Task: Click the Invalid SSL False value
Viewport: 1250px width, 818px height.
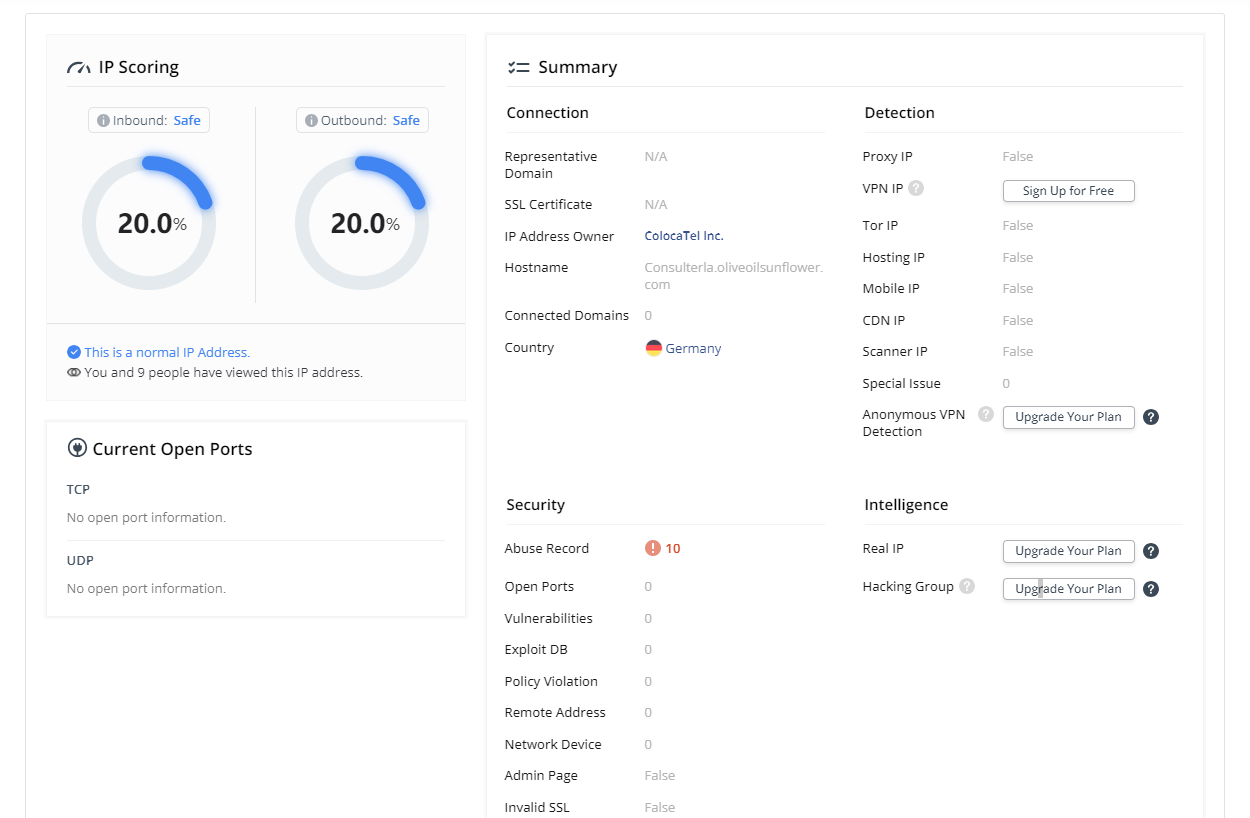Action: [x=660, y=807]
